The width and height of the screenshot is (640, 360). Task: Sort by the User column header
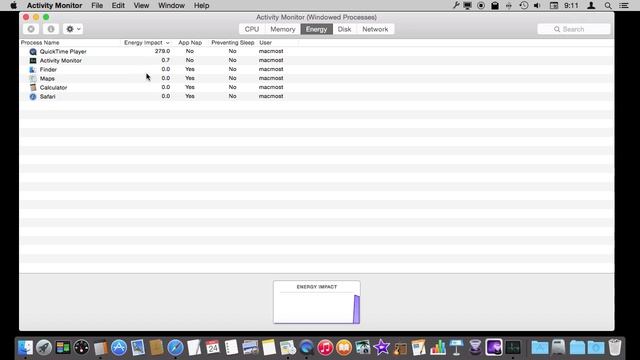[265, 42]
